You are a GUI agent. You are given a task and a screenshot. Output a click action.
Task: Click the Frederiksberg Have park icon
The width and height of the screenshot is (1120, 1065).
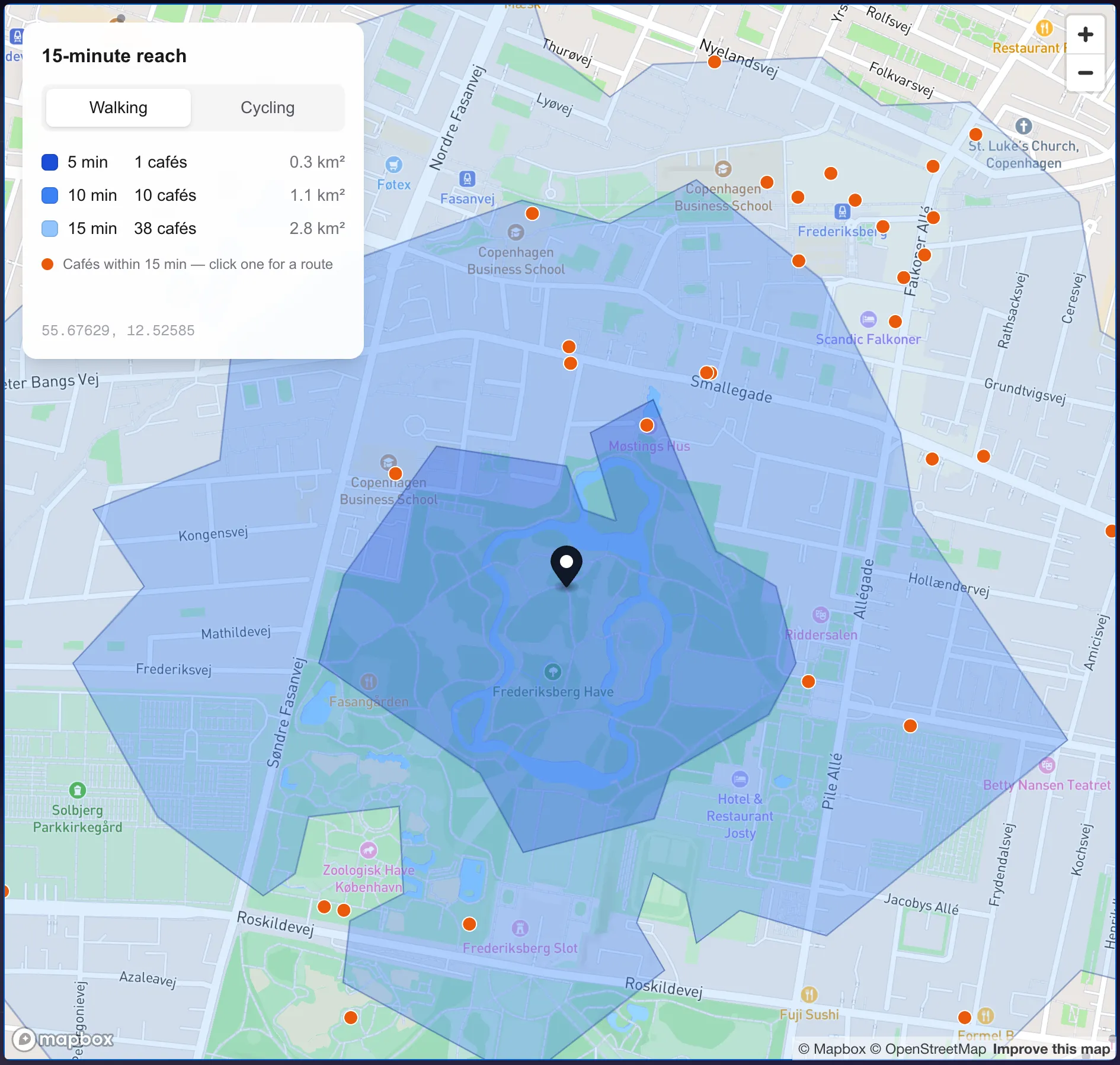click(552, 672)
